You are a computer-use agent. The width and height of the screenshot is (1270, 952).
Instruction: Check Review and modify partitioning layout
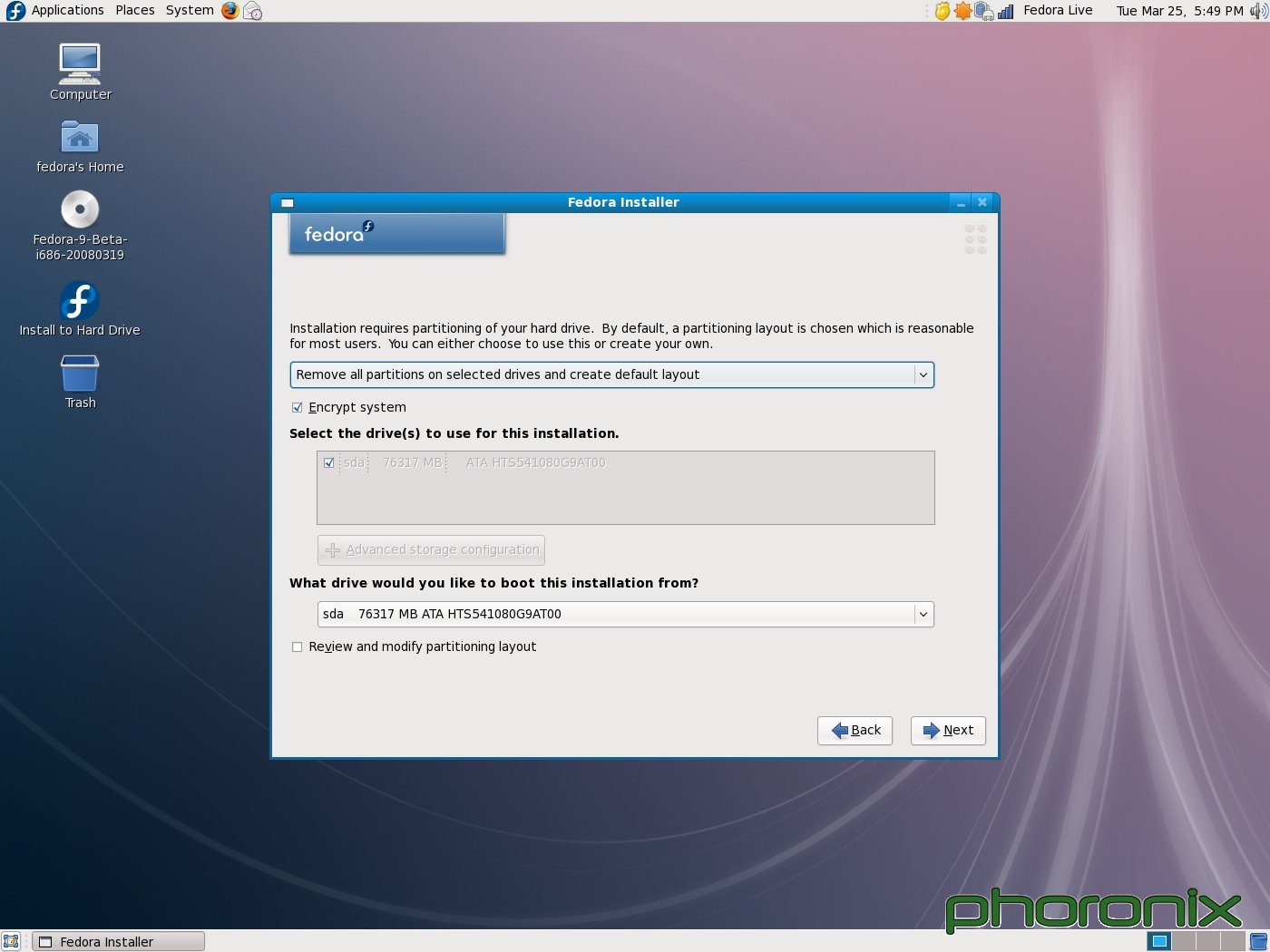pyautogui.click(x=297, y=646)
